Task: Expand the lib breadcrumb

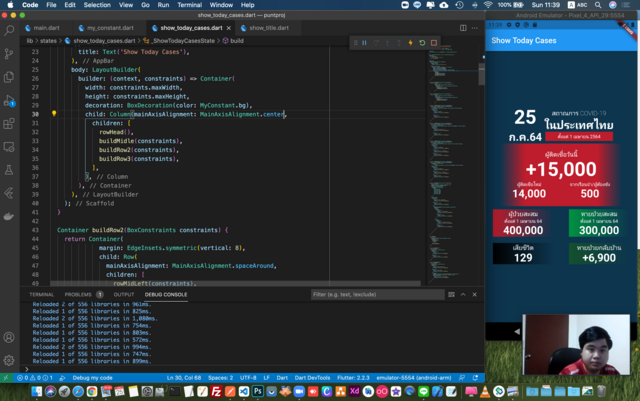Action: coord(30,41)
